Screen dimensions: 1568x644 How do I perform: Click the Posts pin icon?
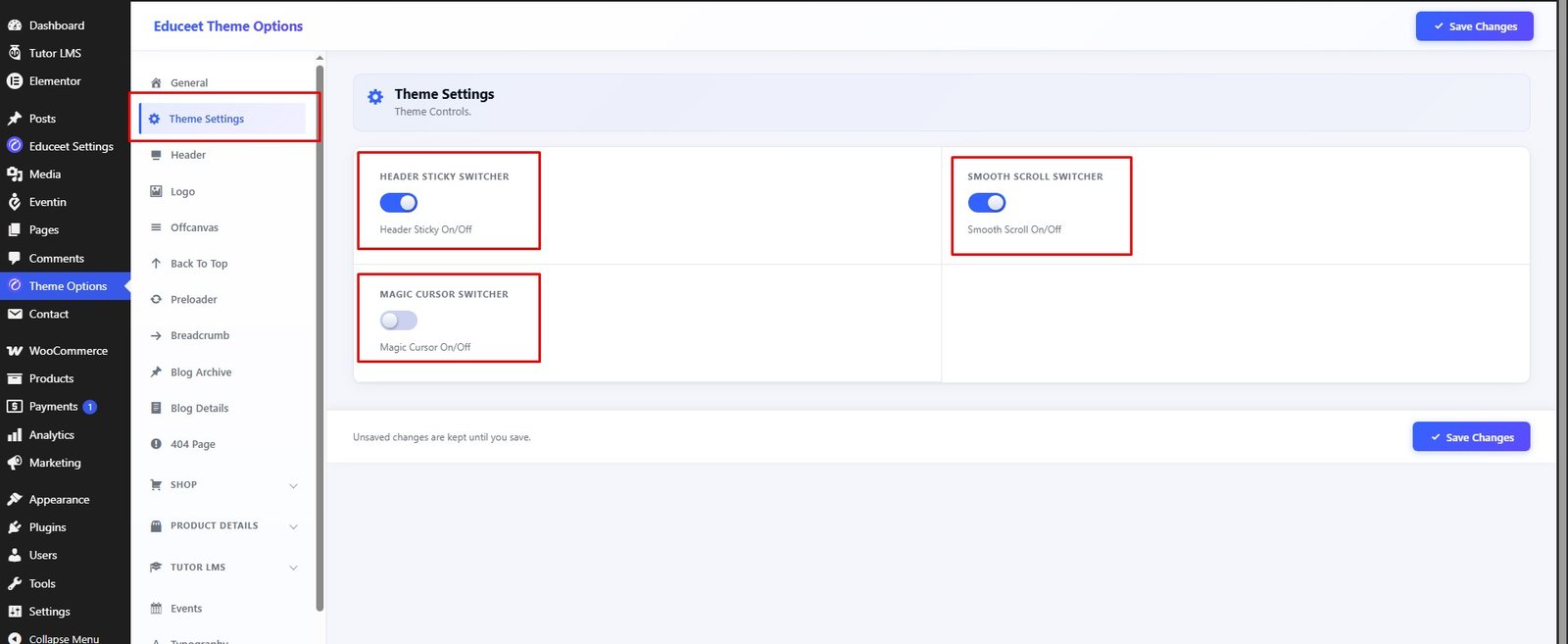tap(15, 119)
